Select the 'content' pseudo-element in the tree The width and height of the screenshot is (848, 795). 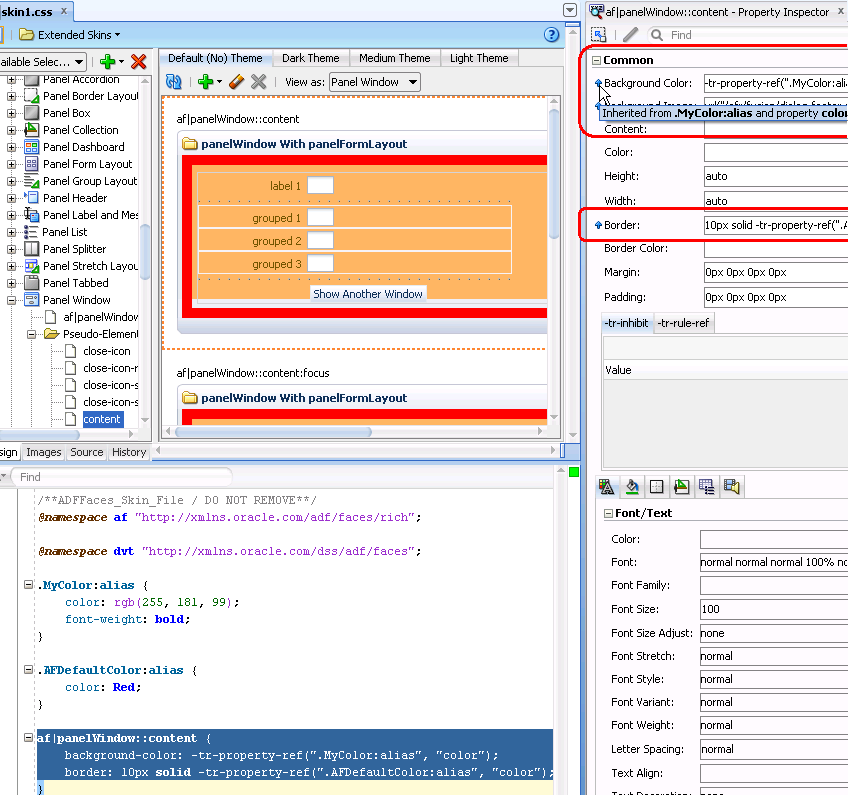click(x=102, y=419)
